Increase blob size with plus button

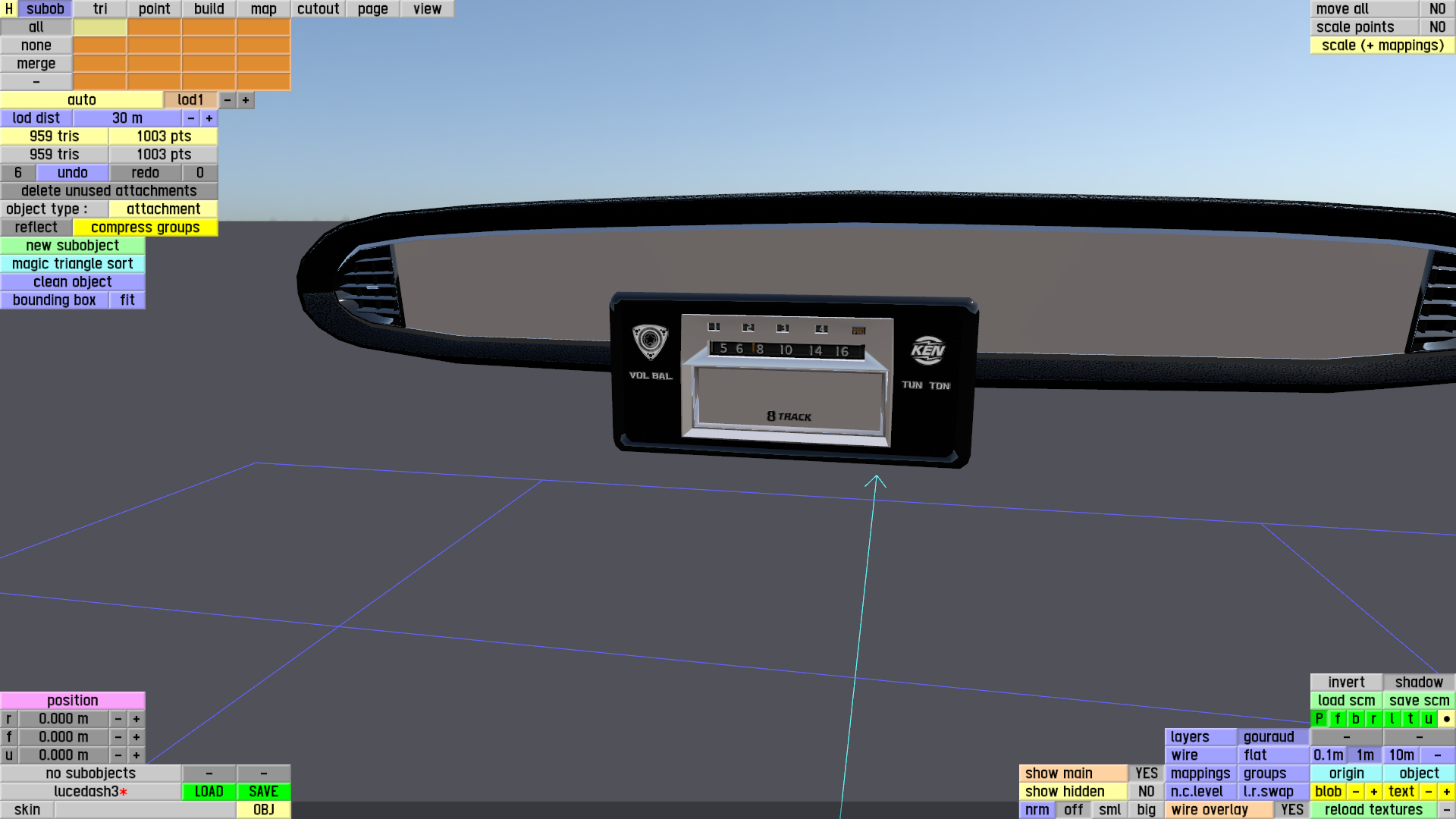pyautogui.click(x=1373, y=792)
